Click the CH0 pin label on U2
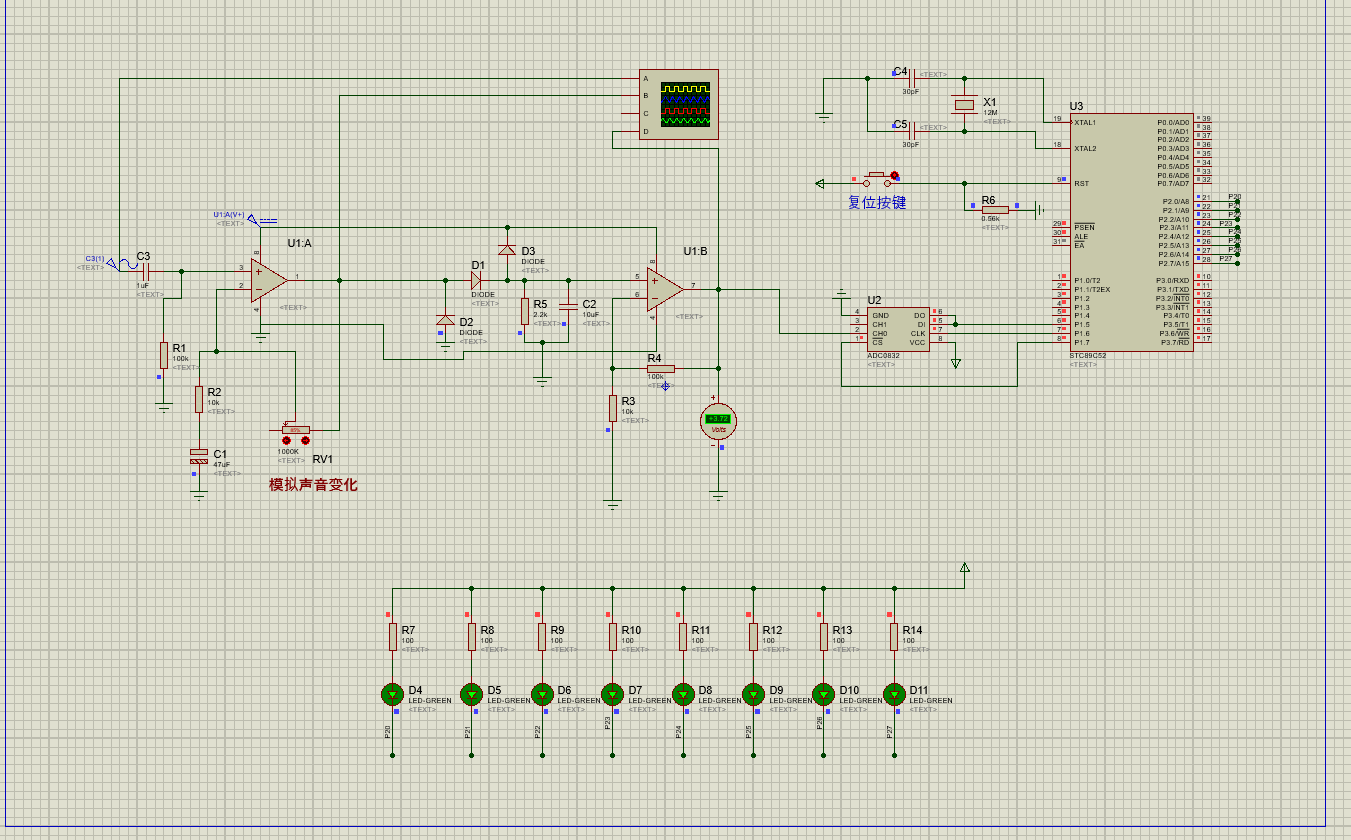 [880, 333]
